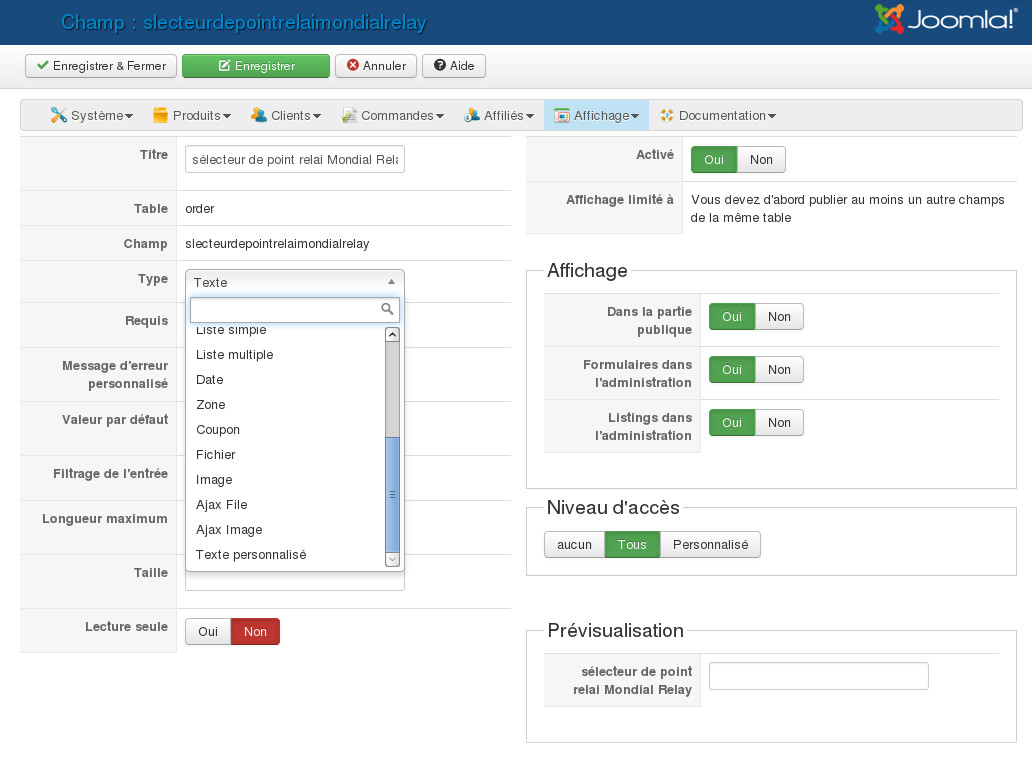Click the Affiliés users icon
The width and height of the screenshot is (1032, 757).
(x=471, y=115)
